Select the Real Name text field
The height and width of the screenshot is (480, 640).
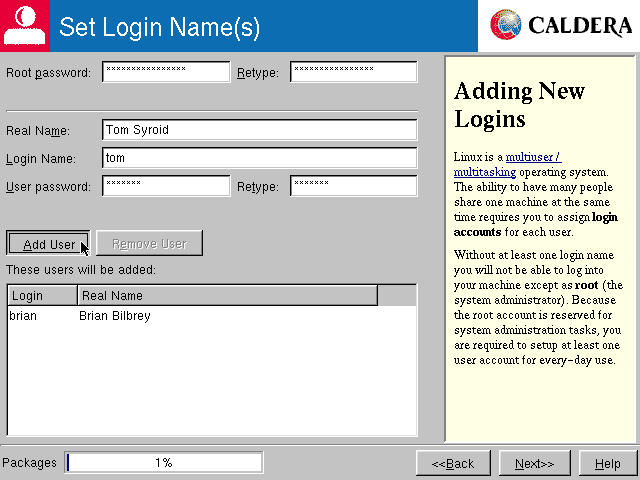click(259, 130)
